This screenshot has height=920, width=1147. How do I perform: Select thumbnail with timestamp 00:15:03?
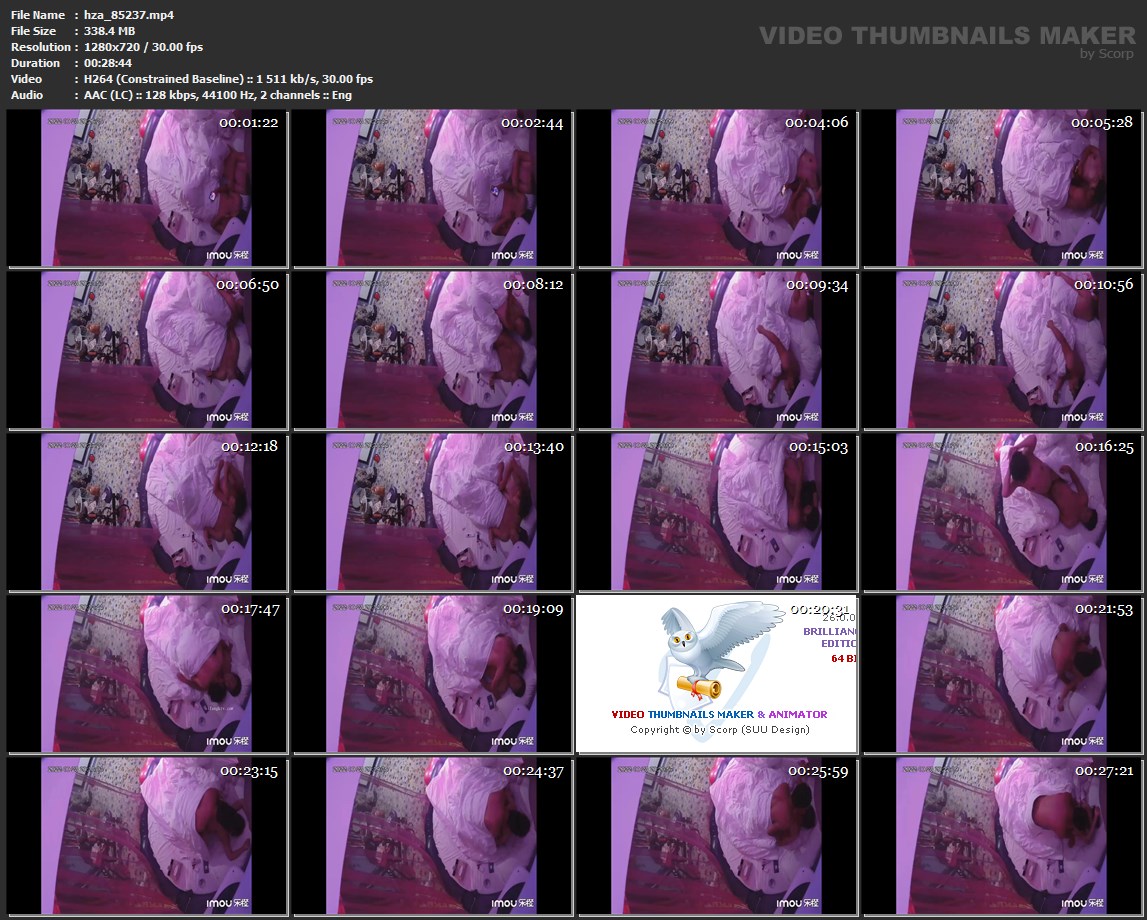pyautogui.click(x=717, y=512)
